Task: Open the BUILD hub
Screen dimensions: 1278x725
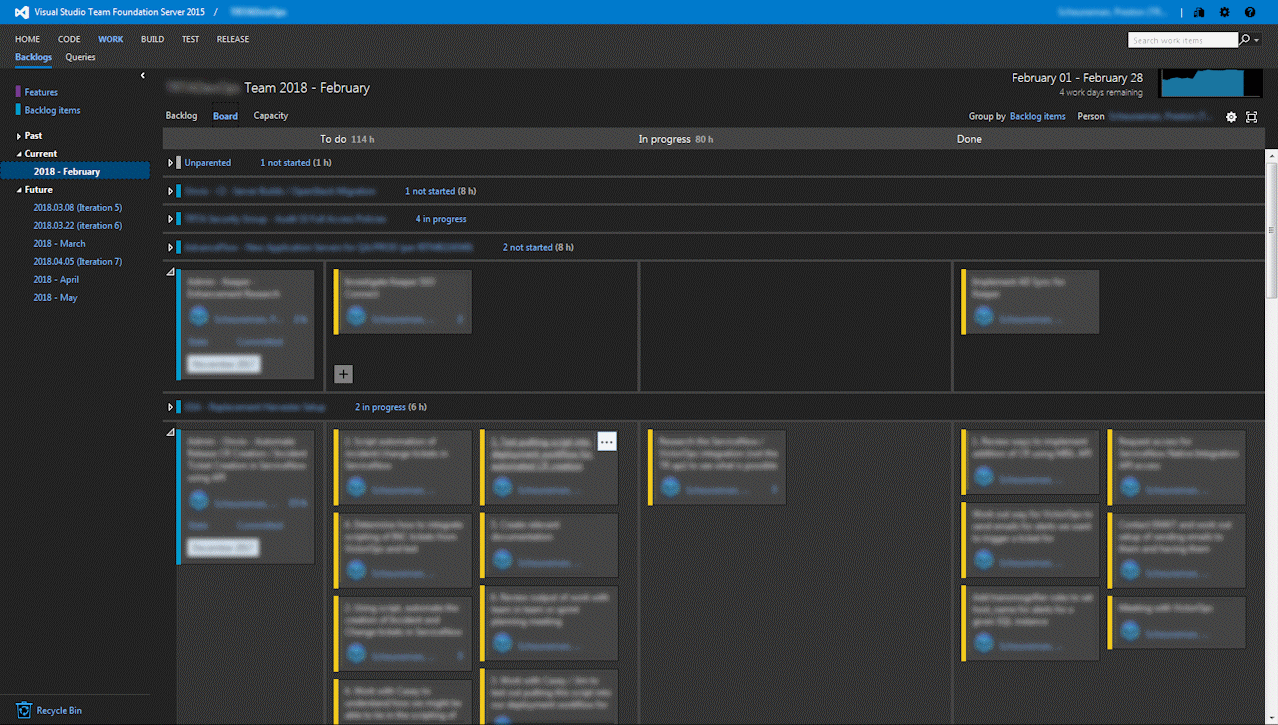Action: coord(152,39)
